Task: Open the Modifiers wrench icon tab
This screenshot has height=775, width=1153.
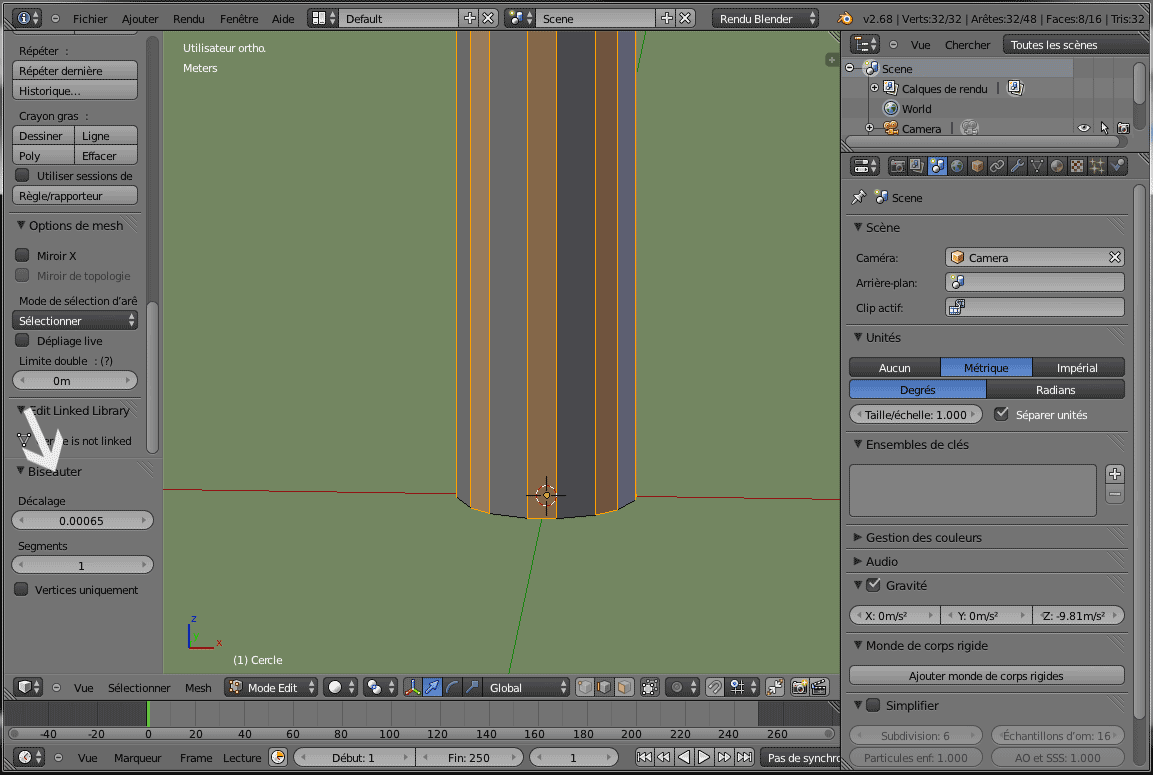Action: [x=1017, y=166]
